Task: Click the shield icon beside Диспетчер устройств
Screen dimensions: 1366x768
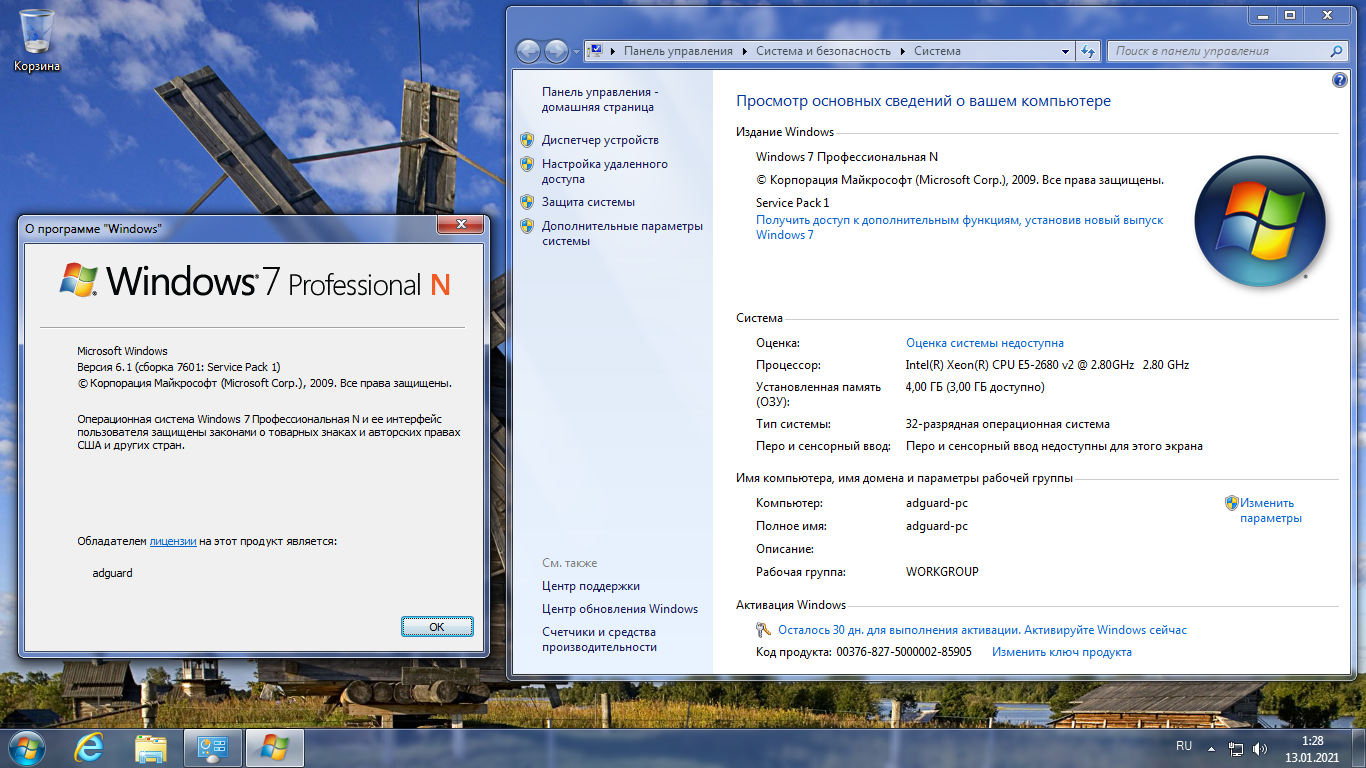Action: (x=527, y=140)
